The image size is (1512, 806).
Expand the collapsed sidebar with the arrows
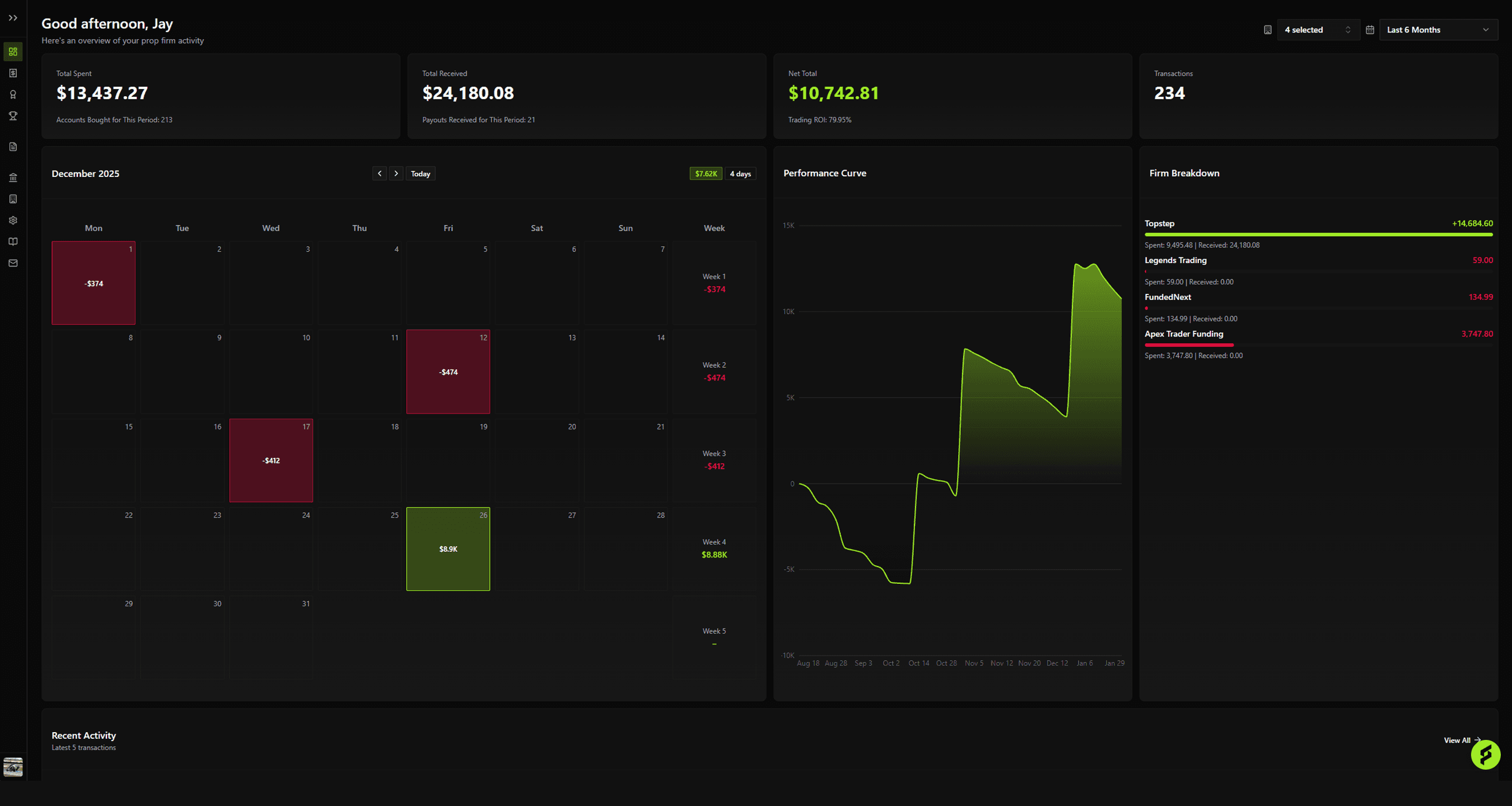[13, 17]
